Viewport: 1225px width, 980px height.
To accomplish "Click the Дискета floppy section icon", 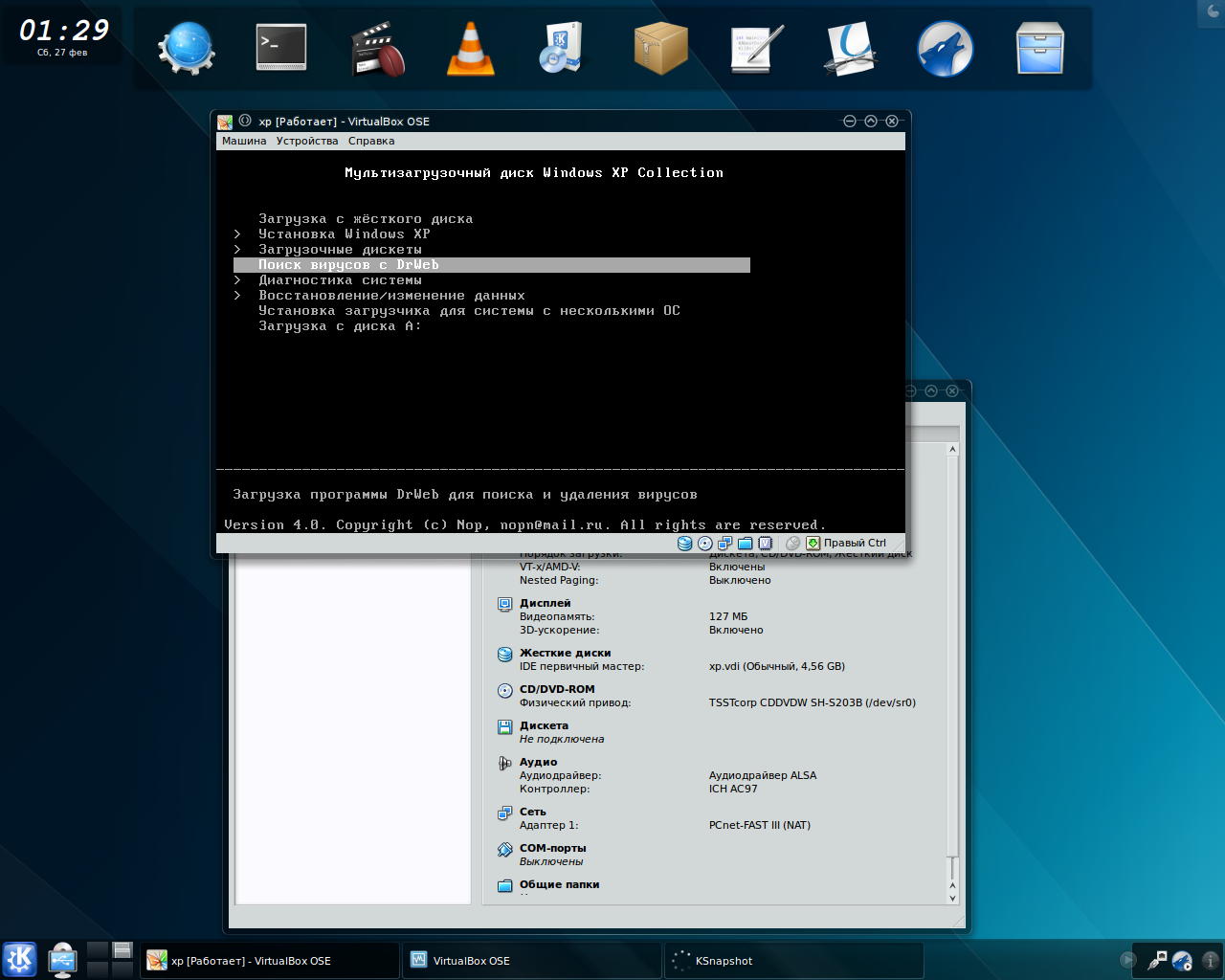I will click(x=505, y=726).
